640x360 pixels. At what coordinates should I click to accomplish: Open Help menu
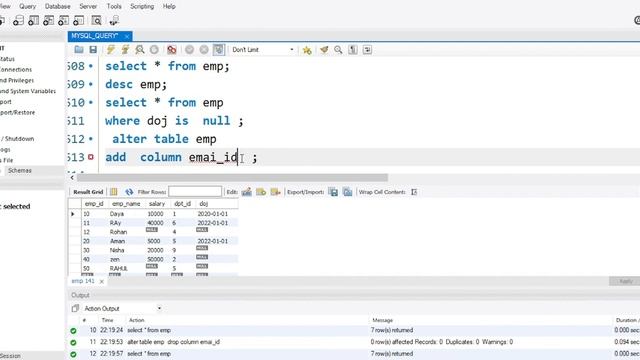tap(169, 7)
